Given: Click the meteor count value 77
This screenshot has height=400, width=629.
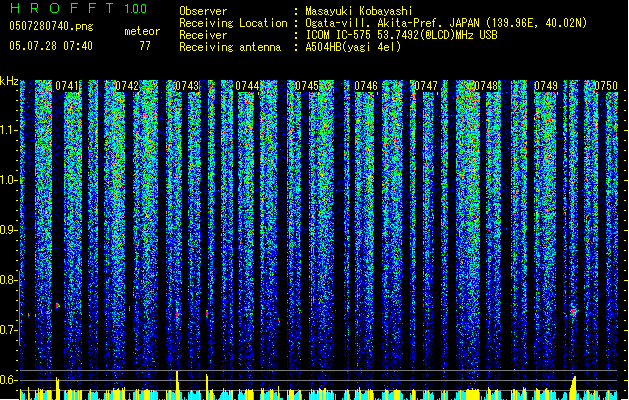Looking at the screenshot, I should tap(145, 46).
